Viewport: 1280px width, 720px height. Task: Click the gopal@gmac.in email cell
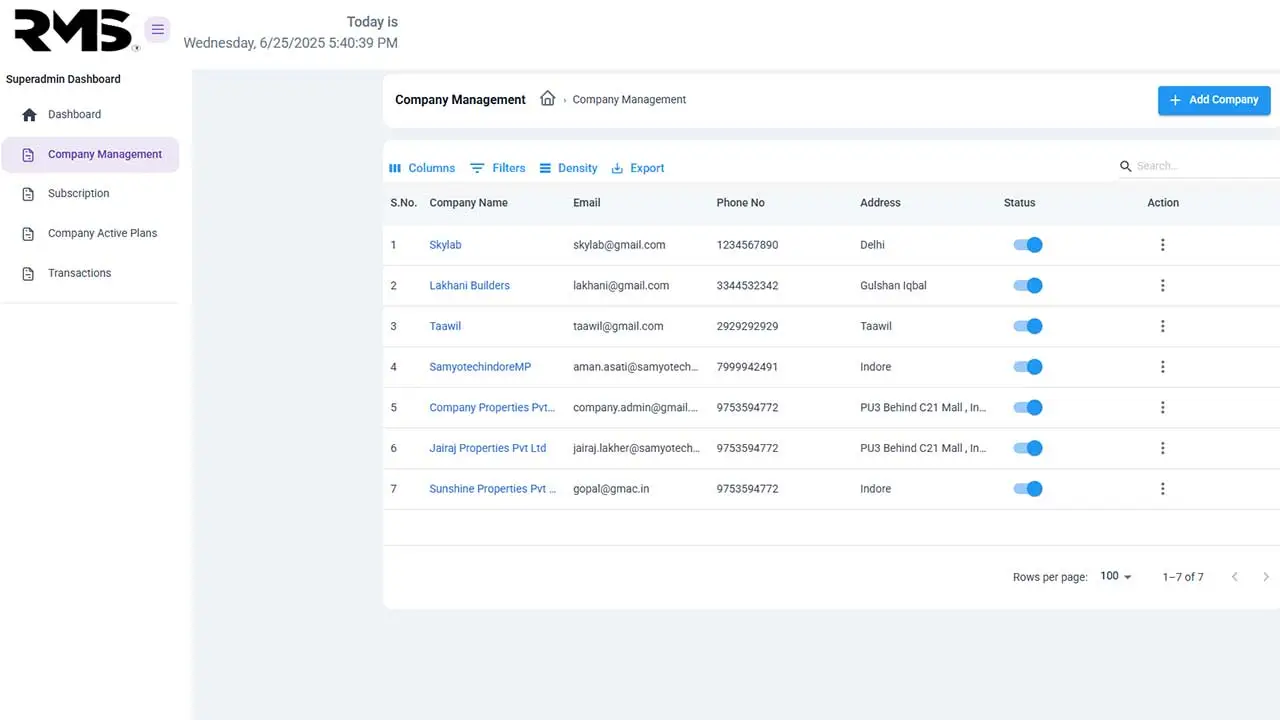(x=611, y=489)
